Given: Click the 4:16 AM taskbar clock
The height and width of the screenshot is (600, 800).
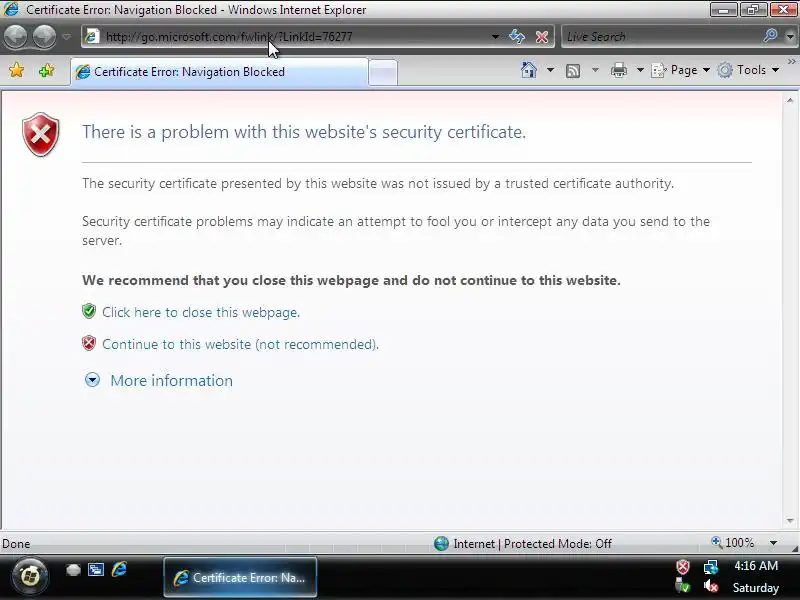Looking at the screenshot, I should point(756,566).
